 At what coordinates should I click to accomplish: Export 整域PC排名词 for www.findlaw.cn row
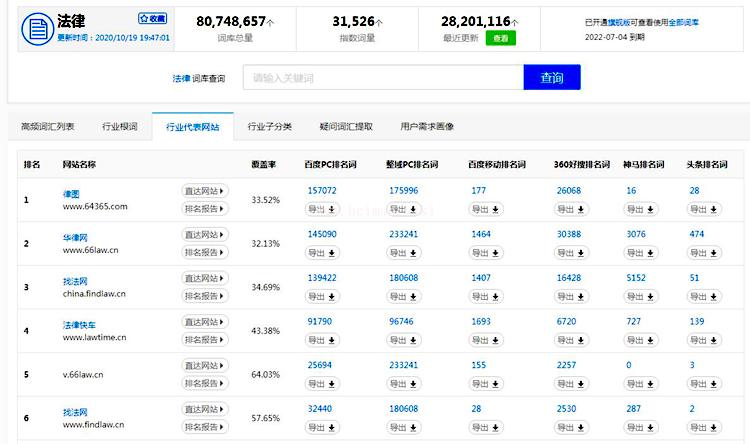[404, 428]
